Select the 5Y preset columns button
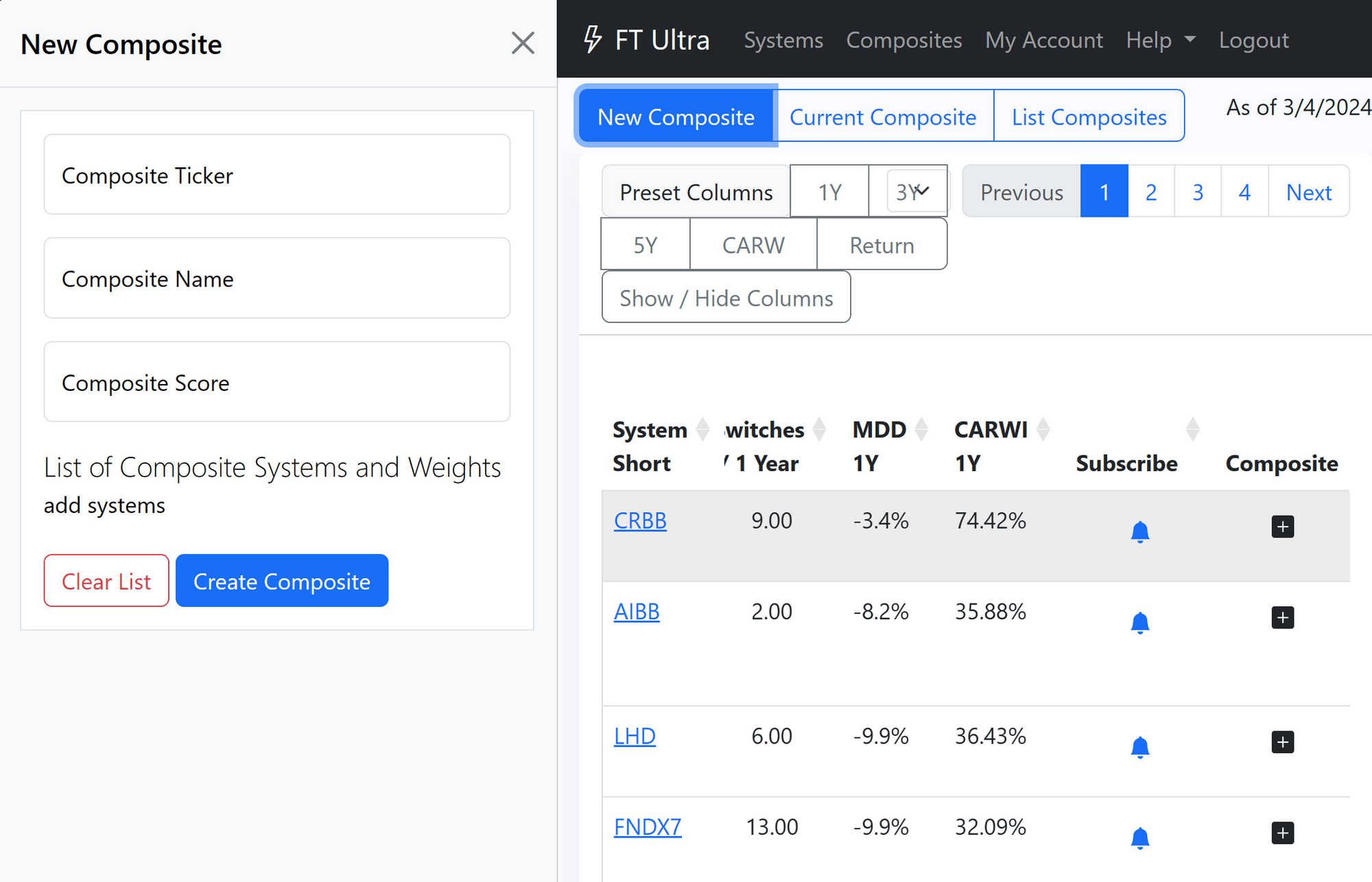Screen dimensions: 1372x882 click(x=646, y=244)
